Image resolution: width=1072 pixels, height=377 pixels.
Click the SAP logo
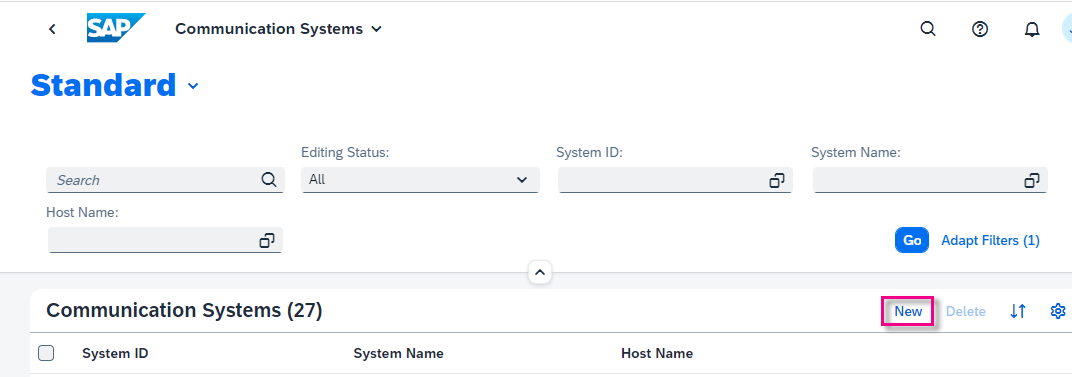pos(116,29)
